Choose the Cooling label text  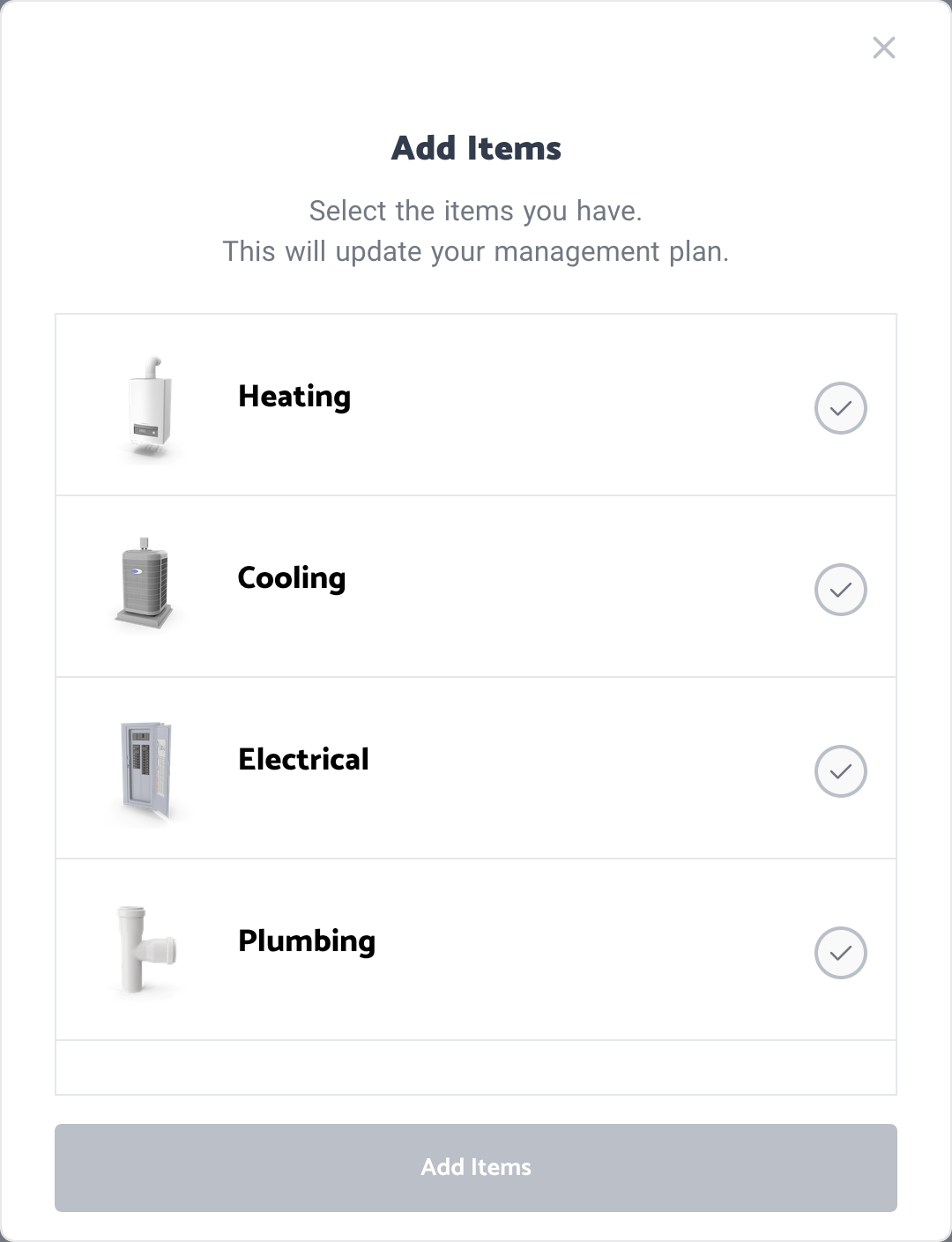click(x=292, y=578)
